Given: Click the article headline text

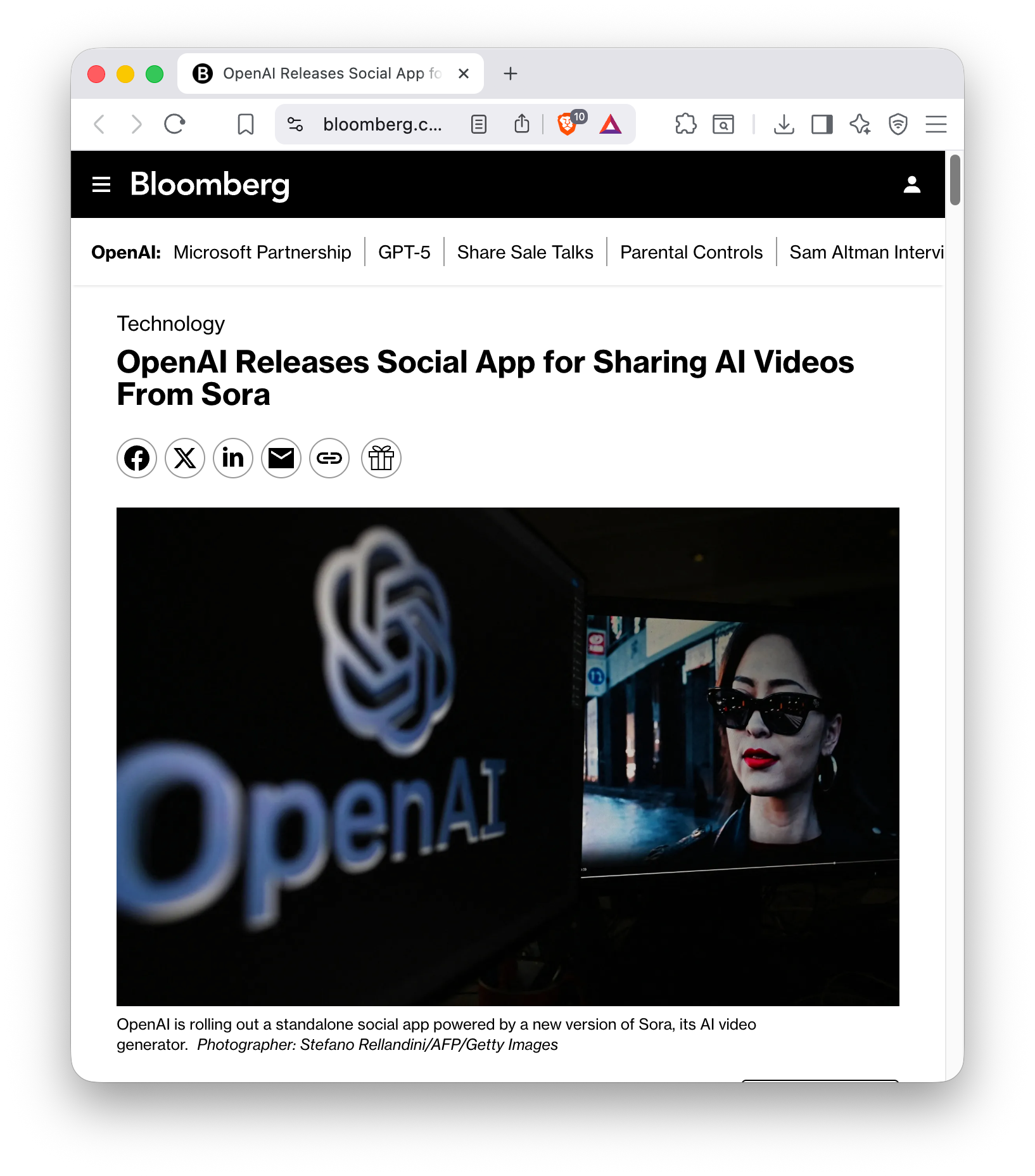Looking at the screenshot, I should 485,378.
